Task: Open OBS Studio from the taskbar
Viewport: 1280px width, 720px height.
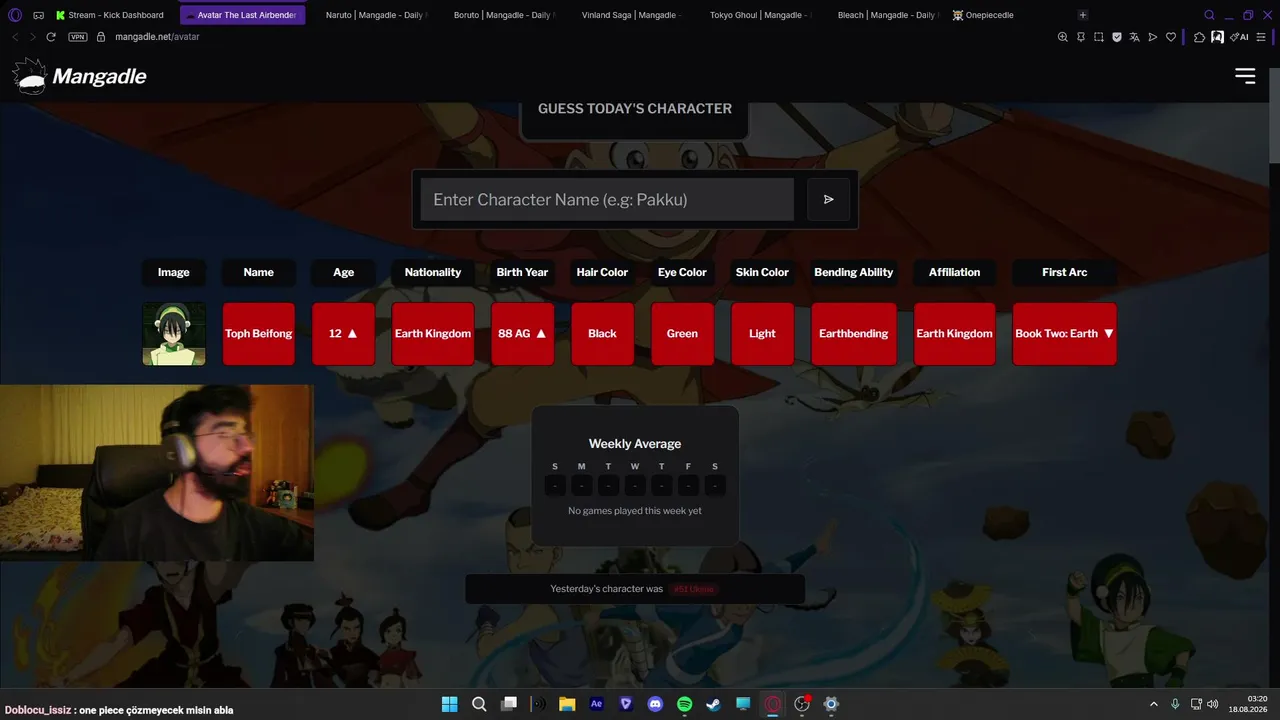Action: pos(801,704)
